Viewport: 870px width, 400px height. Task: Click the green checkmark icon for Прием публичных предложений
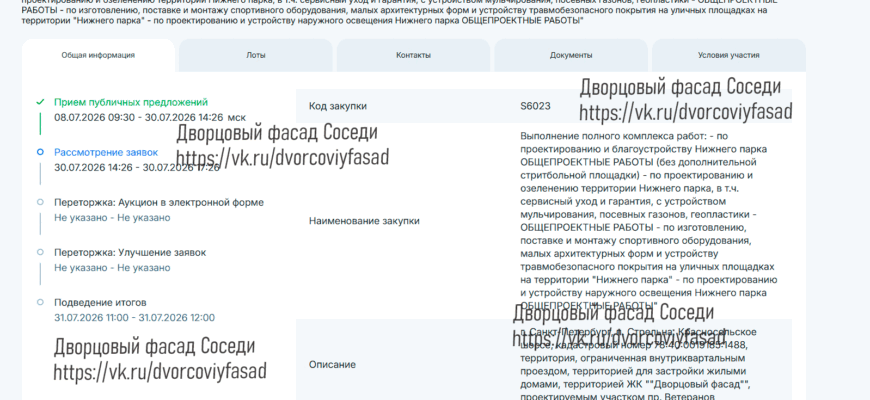pyautogui.click(x=40, y=102)
